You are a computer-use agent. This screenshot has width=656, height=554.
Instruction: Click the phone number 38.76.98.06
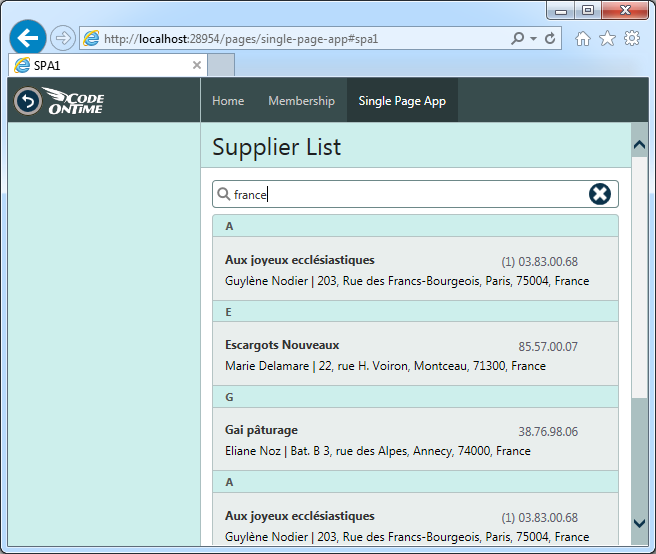[548, 431]
